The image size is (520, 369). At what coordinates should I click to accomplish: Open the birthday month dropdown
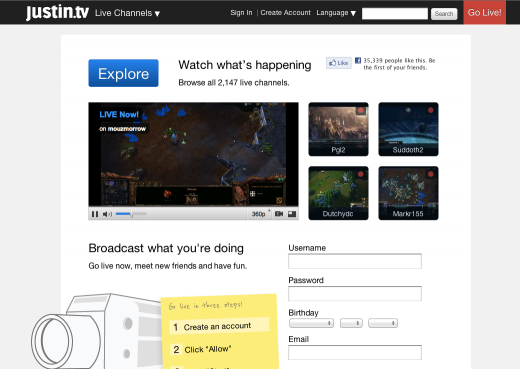coord(311,323)
